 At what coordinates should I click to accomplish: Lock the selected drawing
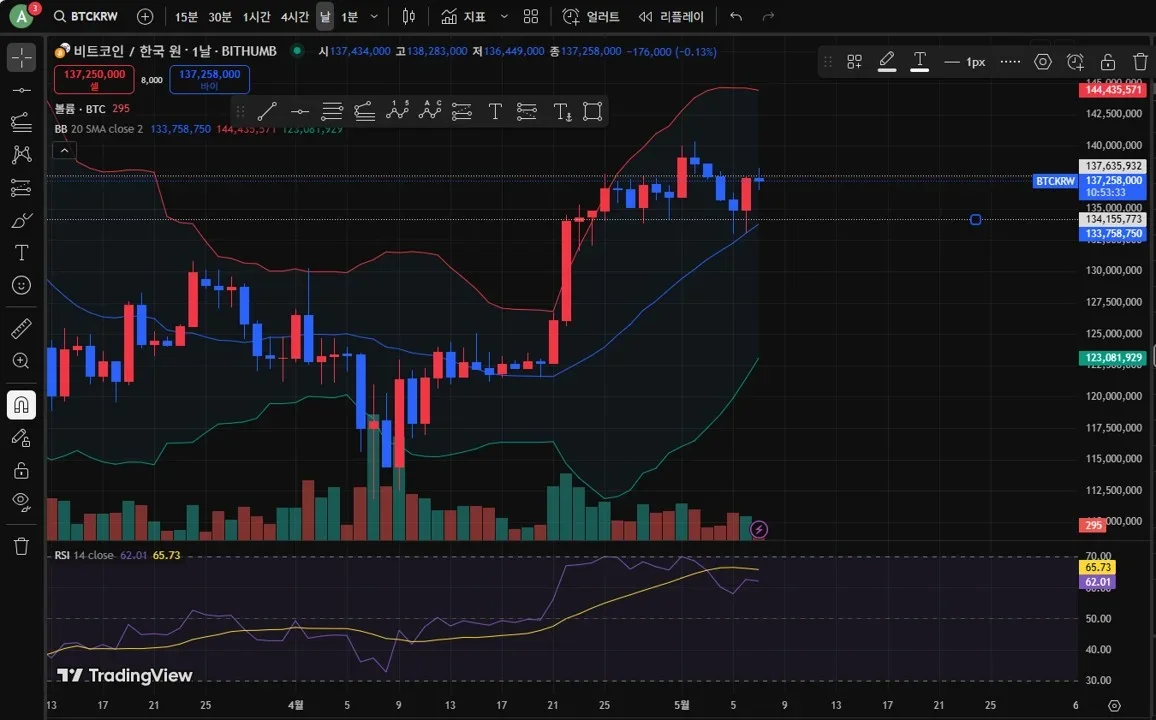(x=1107, y=62)
